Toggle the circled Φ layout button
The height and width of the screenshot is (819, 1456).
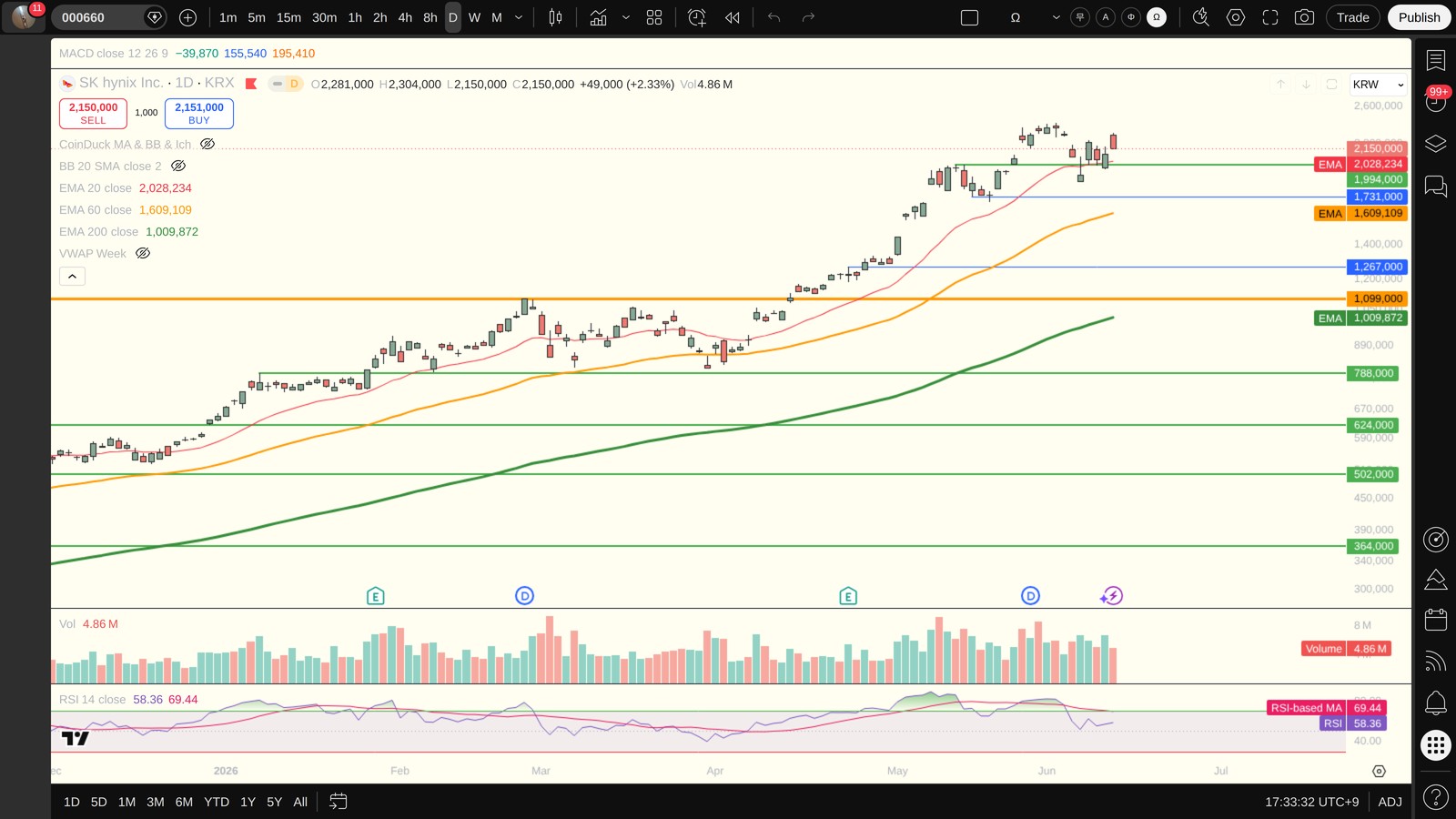click(x=1131, y=17)
